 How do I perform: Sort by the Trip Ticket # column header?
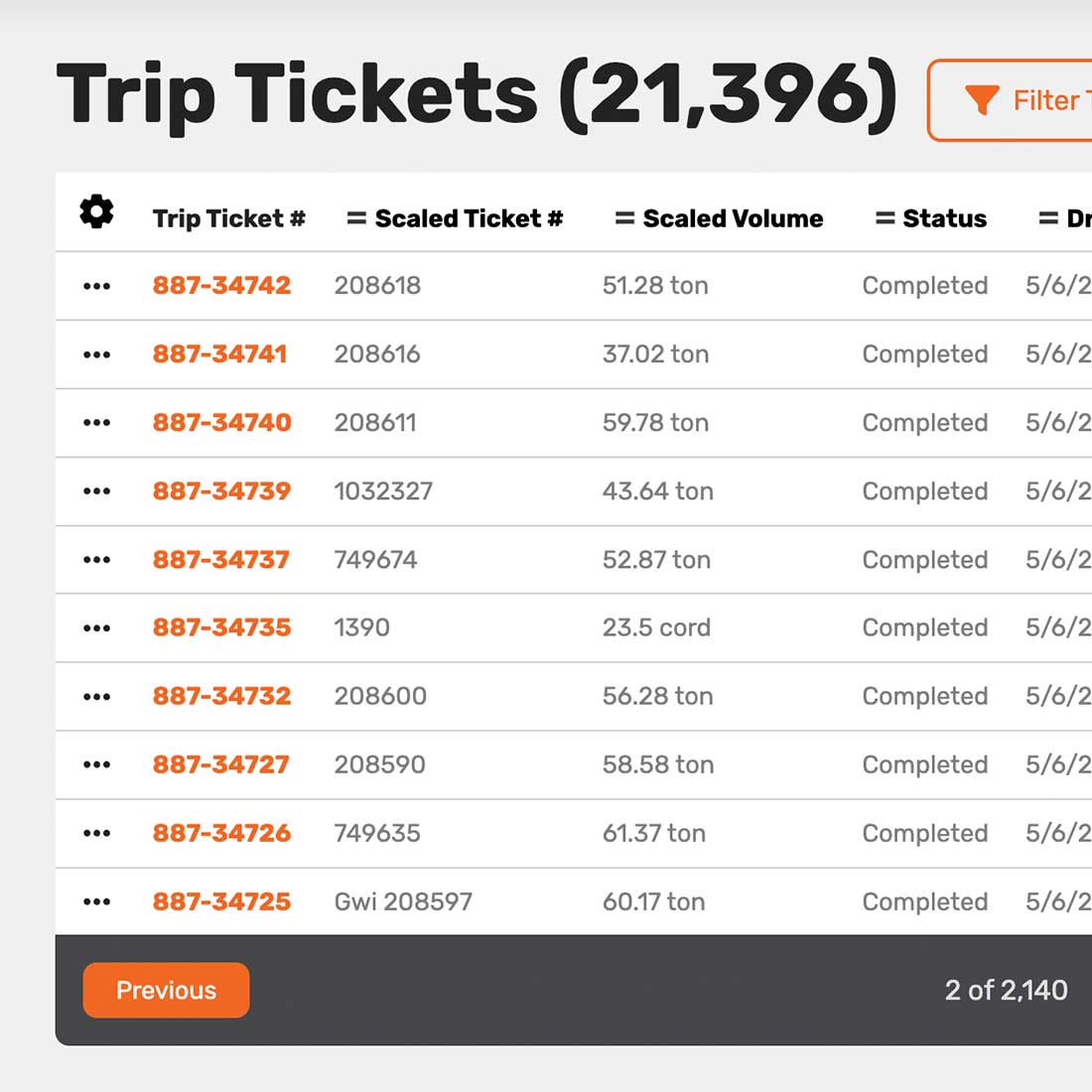[228, 218]
